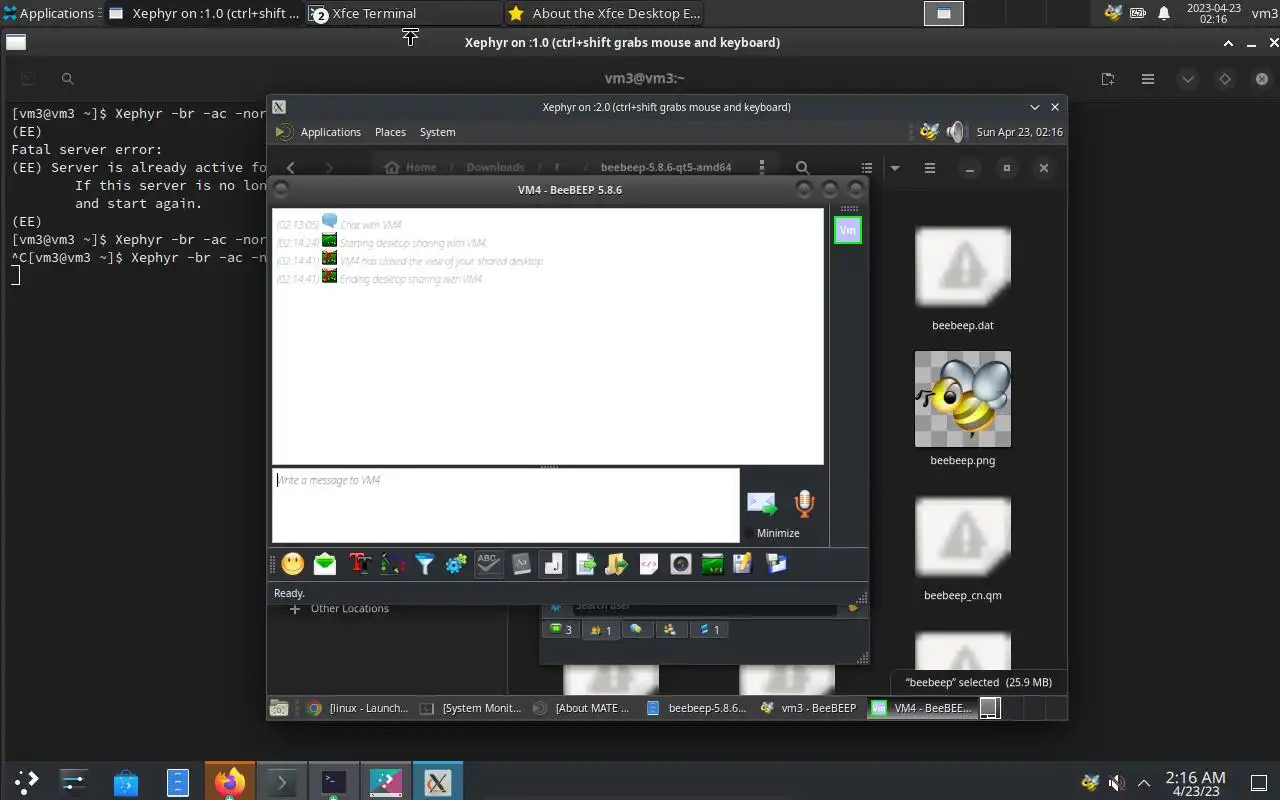Open the System menu in MATE panel
Image resolution: width=1280 pixels, height=800 pixels.
point(437,132)
